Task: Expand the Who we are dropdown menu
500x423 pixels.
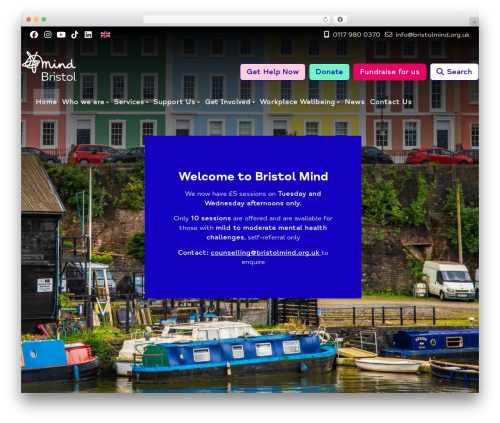Action: [85, 102]
